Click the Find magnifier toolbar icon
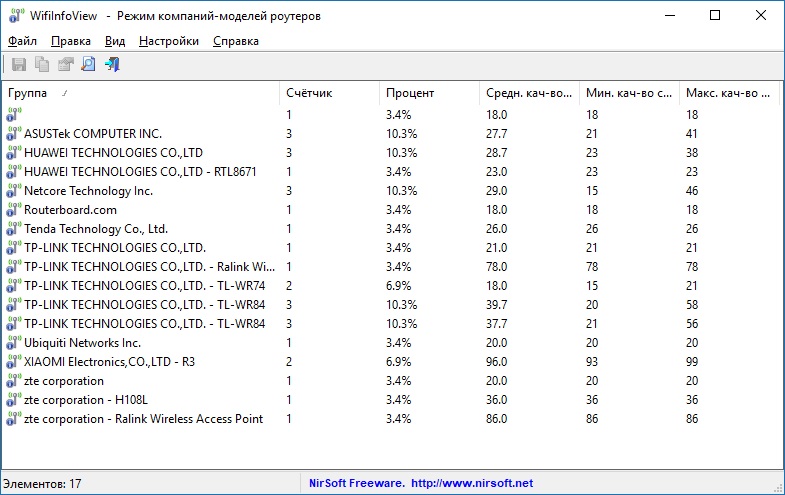The width and height of the screenshot is (785, 495). [x=89, y=64]
